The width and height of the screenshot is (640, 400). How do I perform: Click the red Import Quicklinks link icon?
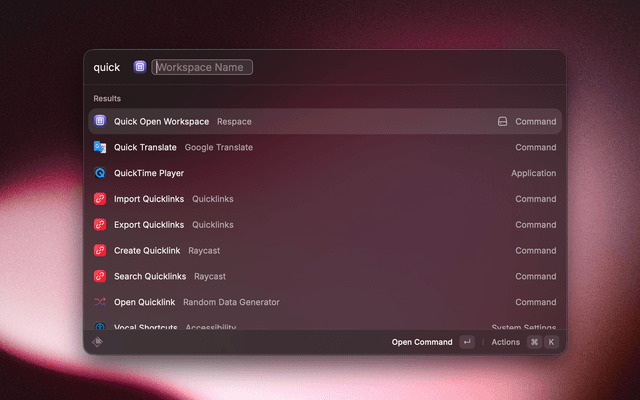click(x=100, y=198)
